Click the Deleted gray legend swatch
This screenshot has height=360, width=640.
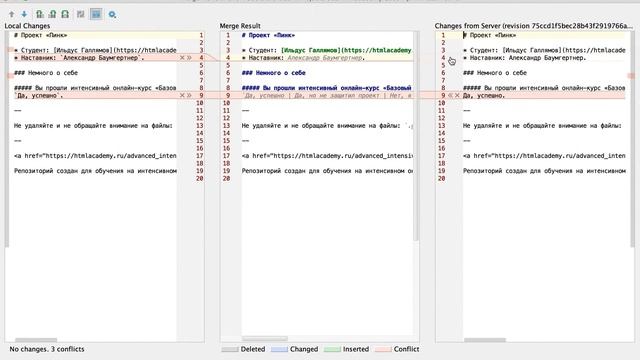230,349
